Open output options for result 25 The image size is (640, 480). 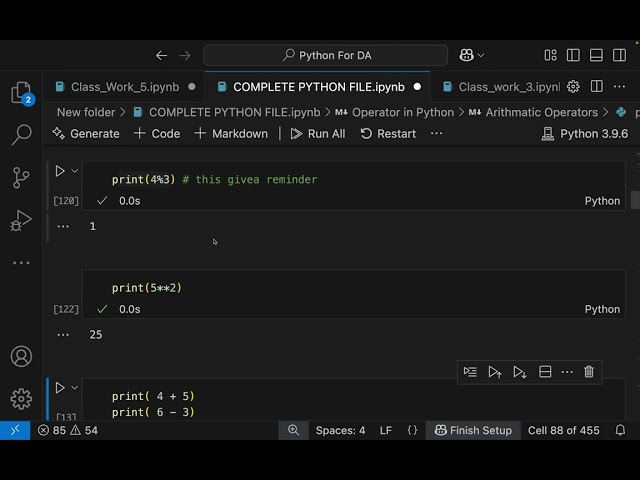coord(63,335)
